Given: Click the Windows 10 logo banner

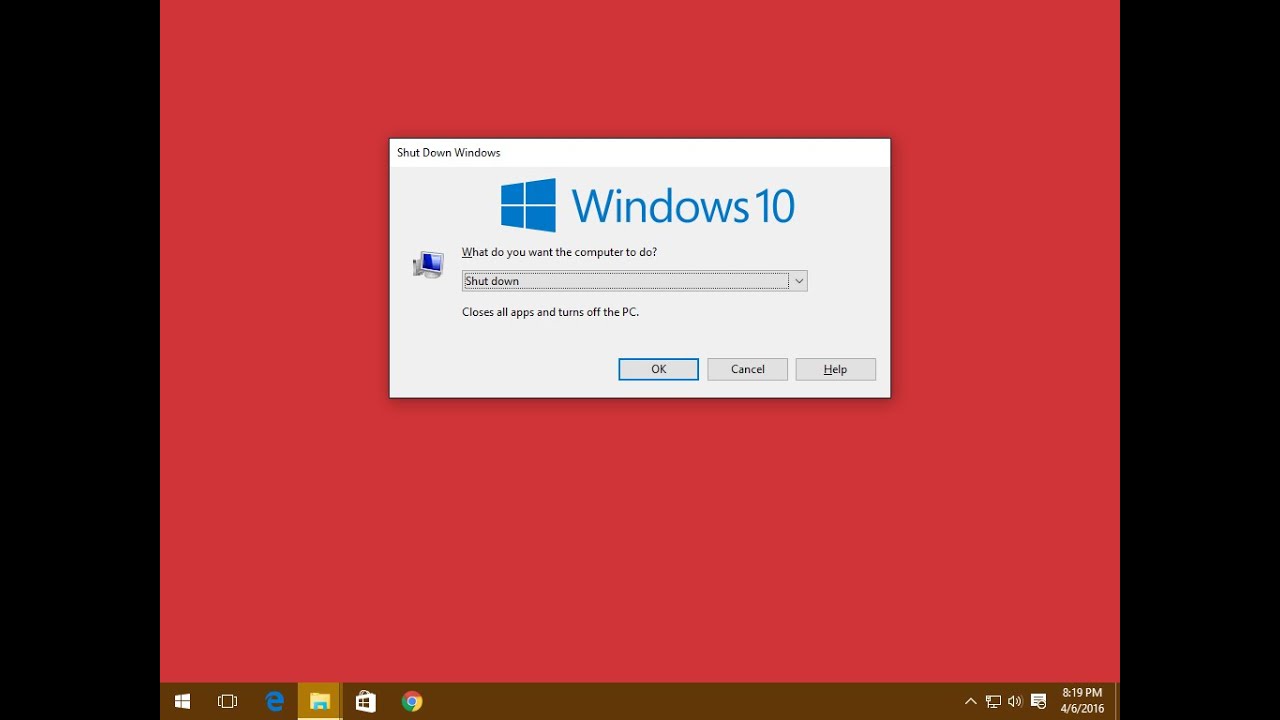Looking at the screenshot, I should tap(647, 206).
